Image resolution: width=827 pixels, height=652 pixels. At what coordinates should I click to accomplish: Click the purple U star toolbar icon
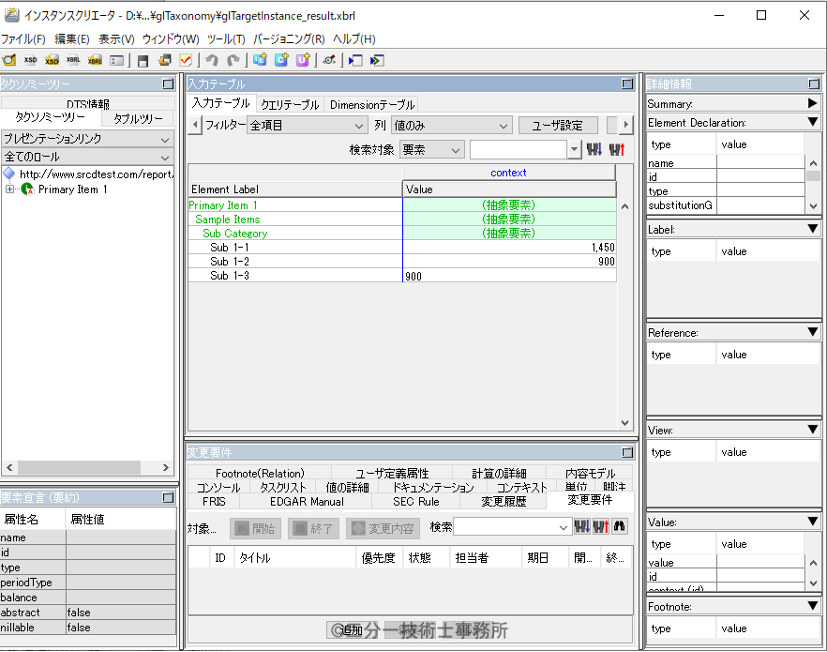(x=303, y=60)
